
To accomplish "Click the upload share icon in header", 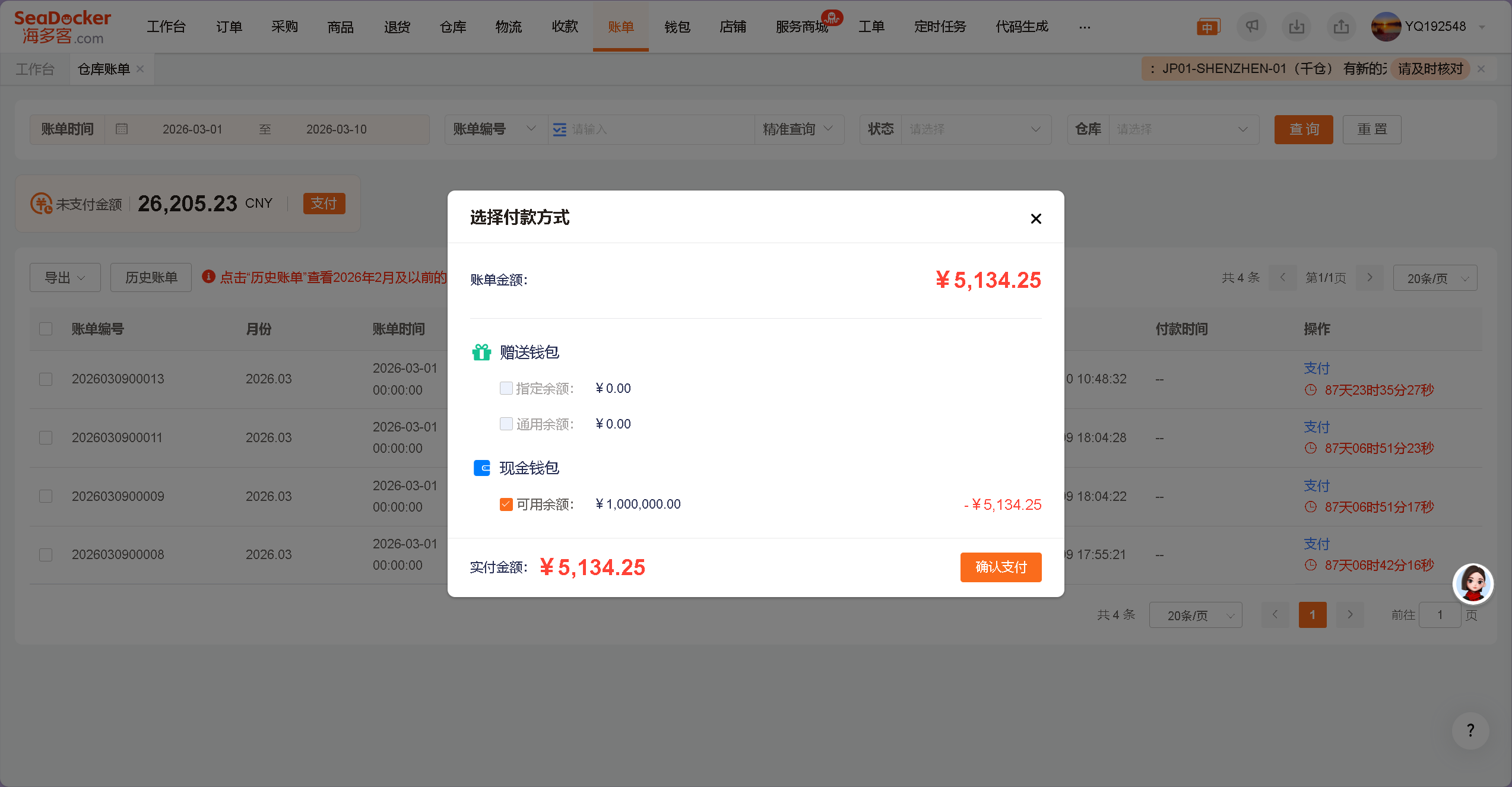I will (1341, 27).
